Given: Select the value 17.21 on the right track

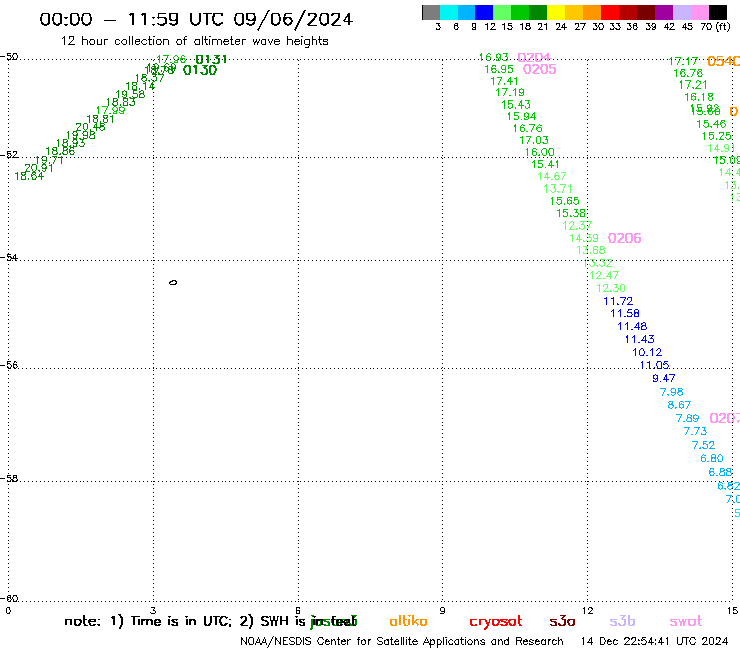Looking at the screenshot, I should pos(693,85).
